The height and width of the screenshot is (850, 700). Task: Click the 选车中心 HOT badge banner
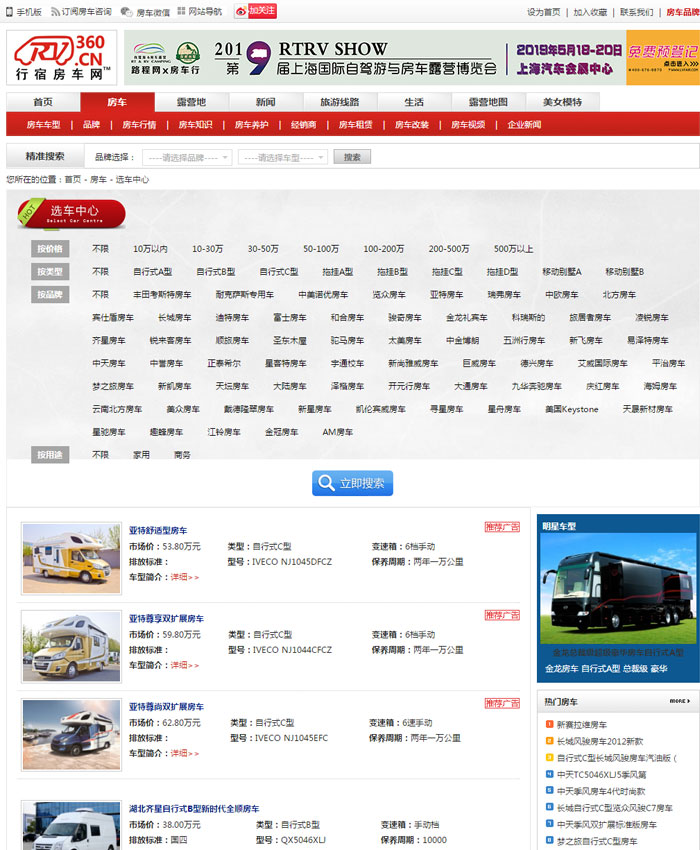click(72, 212)
